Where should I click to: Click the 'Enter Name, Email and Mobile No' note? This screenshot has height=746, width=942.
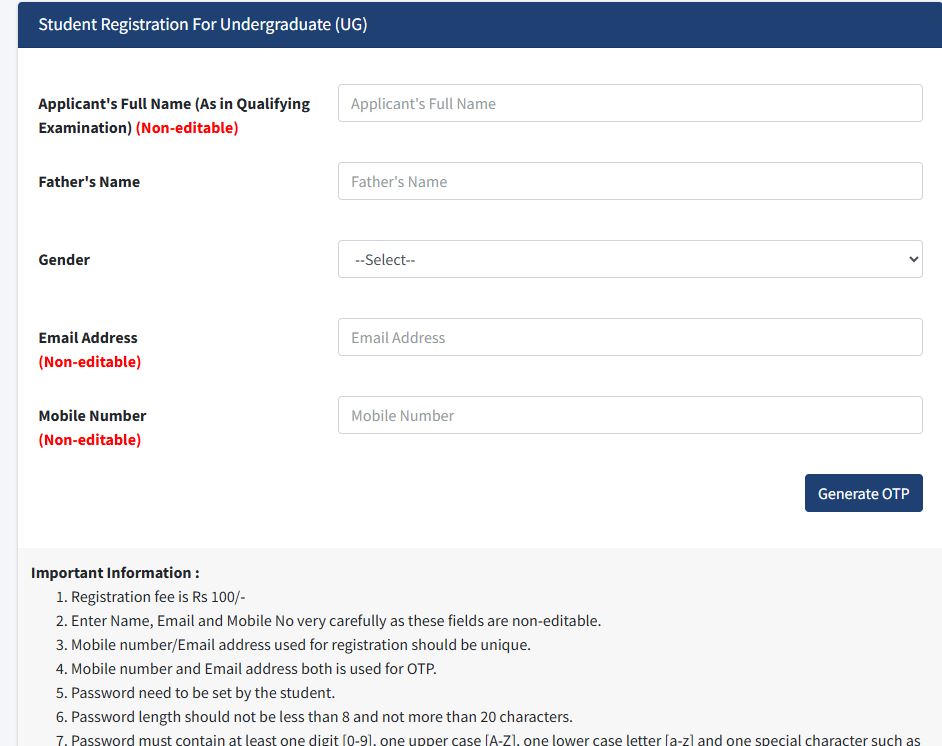pyautogui.click(x=336, y=621)
